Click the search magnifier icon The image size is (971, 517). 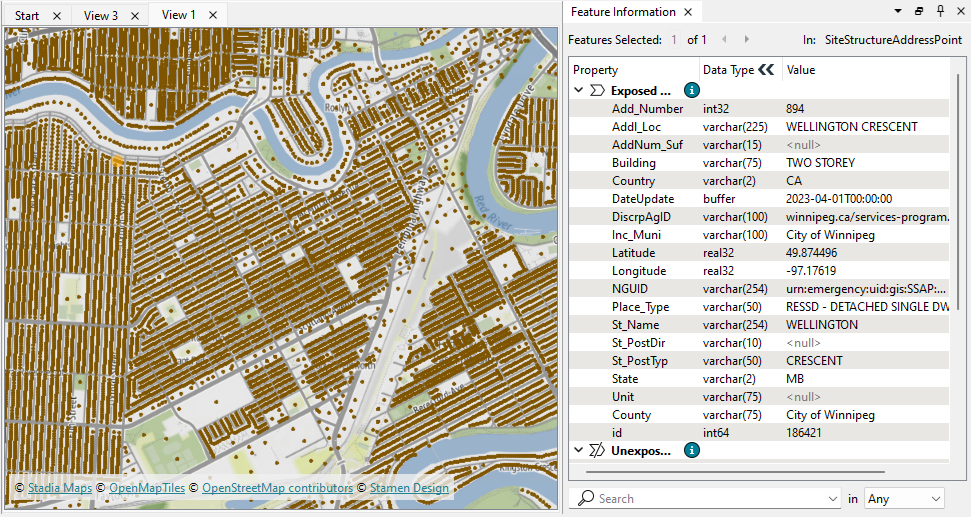pyautogui.click(x=586, y=498)
